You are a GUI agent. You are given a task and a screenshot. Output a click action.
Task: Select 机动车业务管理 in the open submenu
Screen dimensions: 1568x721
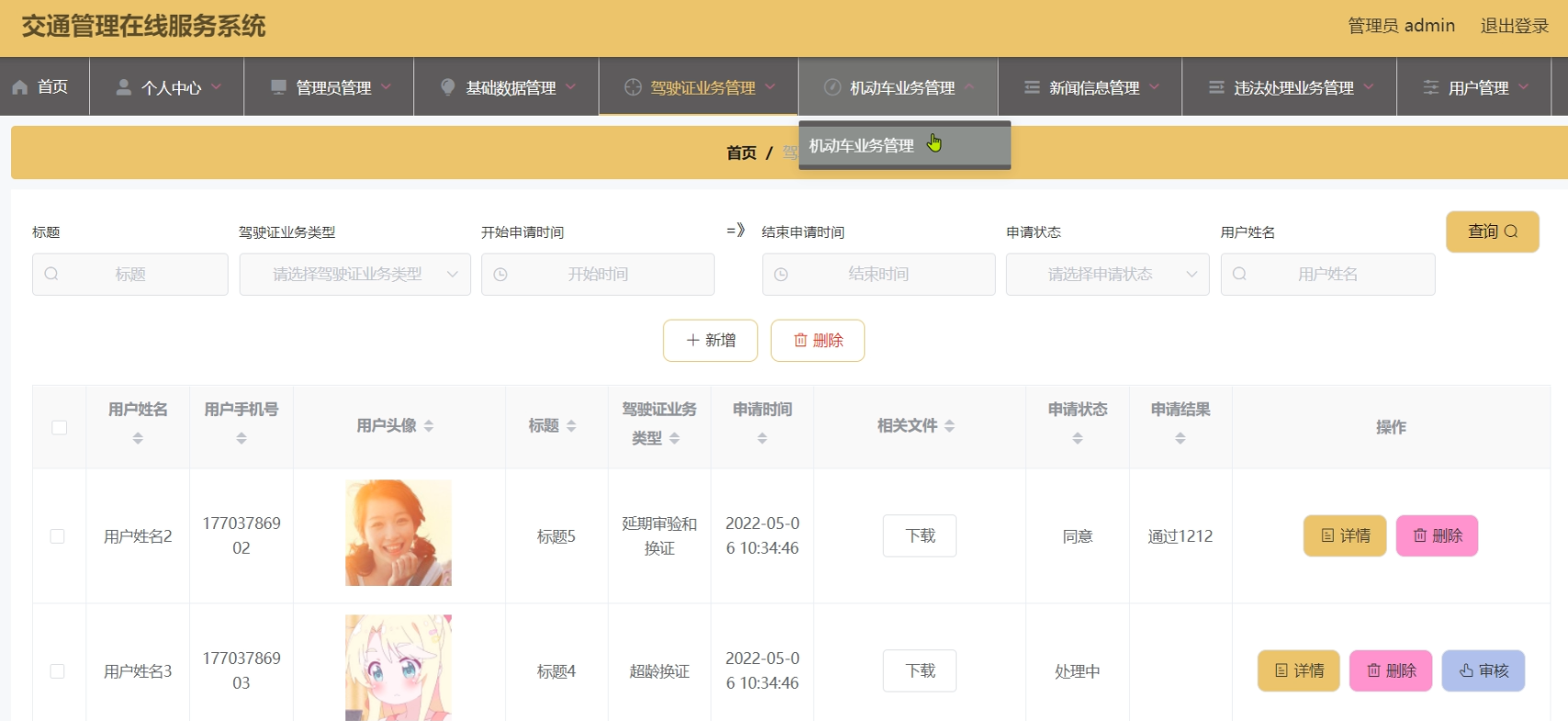pyautogui.click(x=862, y=145)
